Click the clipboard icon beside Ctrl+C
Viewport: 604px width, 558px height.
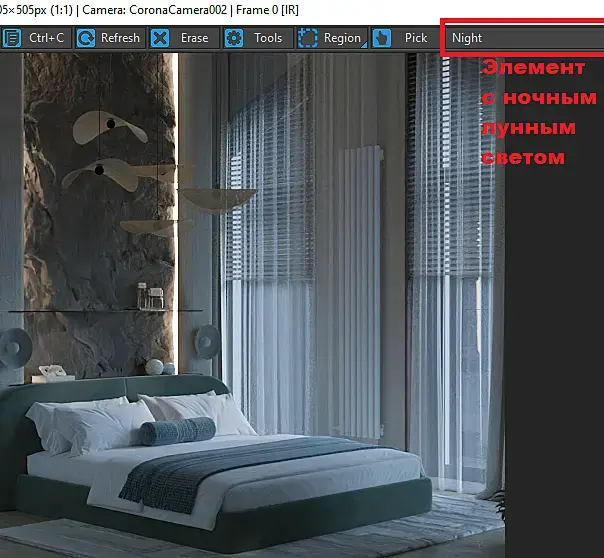click(x=12, y=38)
